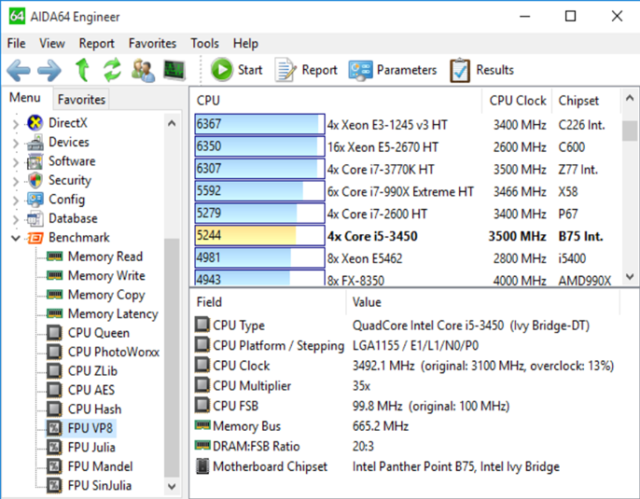
Task: Expand the DirectX tree node
Action: coord(16,123)
